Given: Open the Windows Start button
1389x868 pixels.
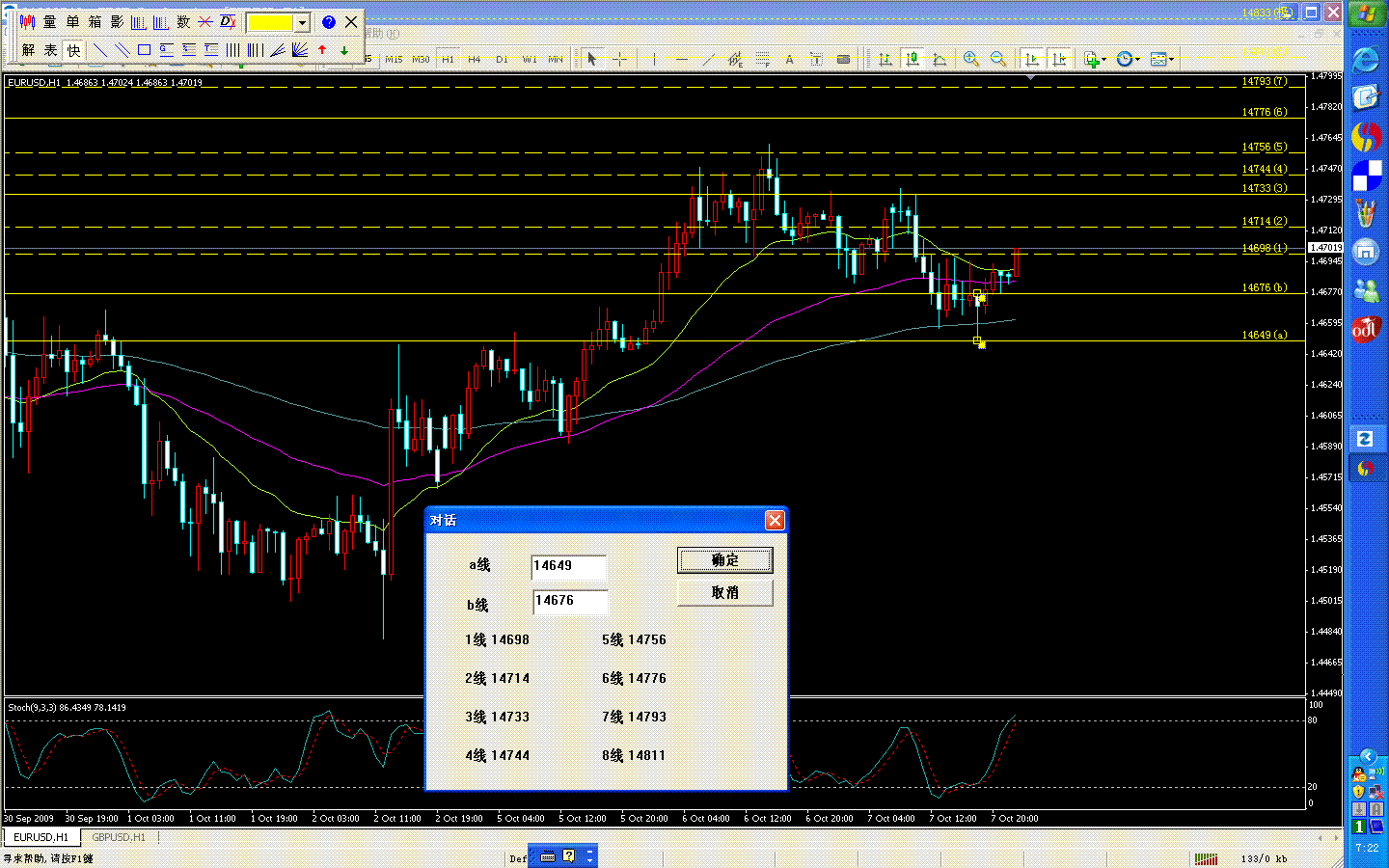Looking at the screenshot, I should [1367, 14].
